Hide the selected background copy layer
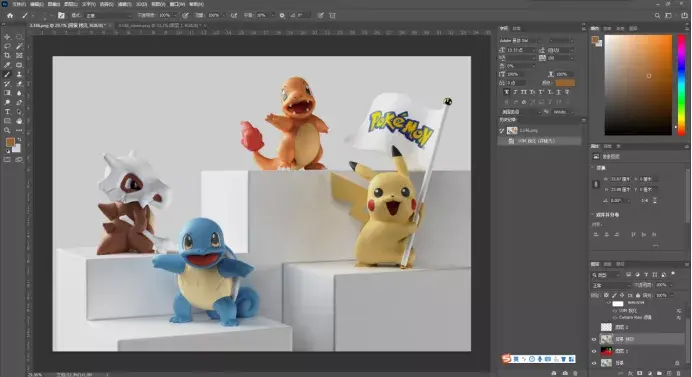Screen dimensions: 692x377 click(x=594, y=339)
